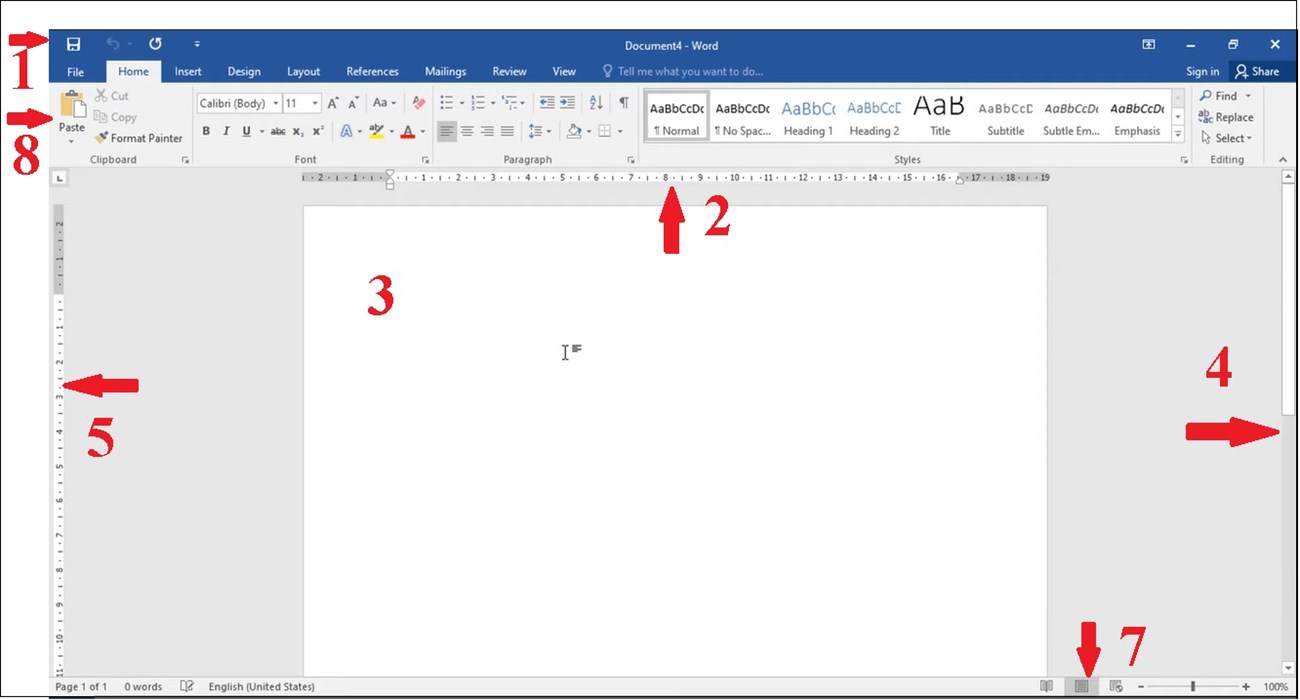Toggle Italic formatting
This screenshot has height=700, width=1300.
226,131
